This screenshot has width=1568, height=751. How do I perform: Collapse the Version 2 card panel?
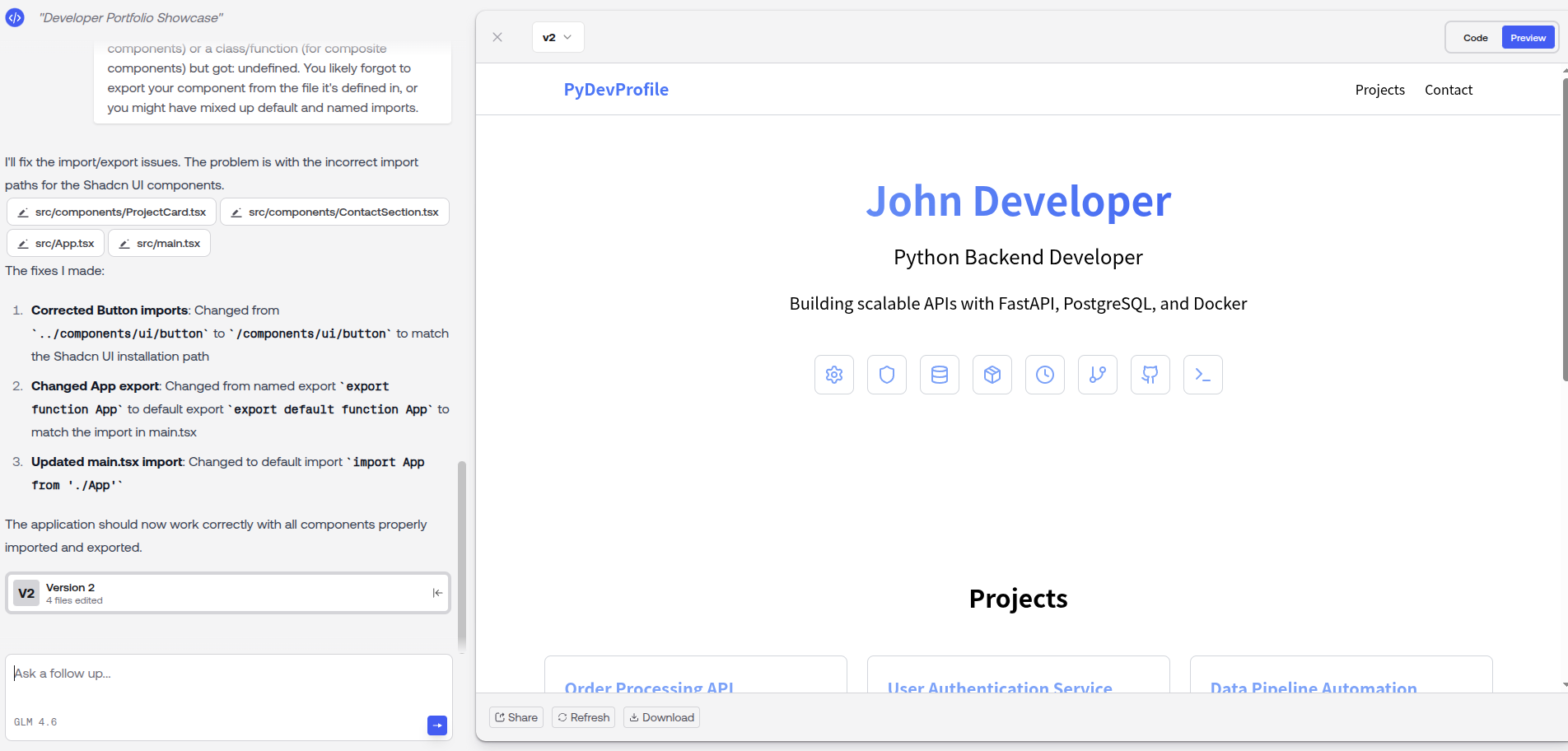pyautogui.click(x=437, y=593)
